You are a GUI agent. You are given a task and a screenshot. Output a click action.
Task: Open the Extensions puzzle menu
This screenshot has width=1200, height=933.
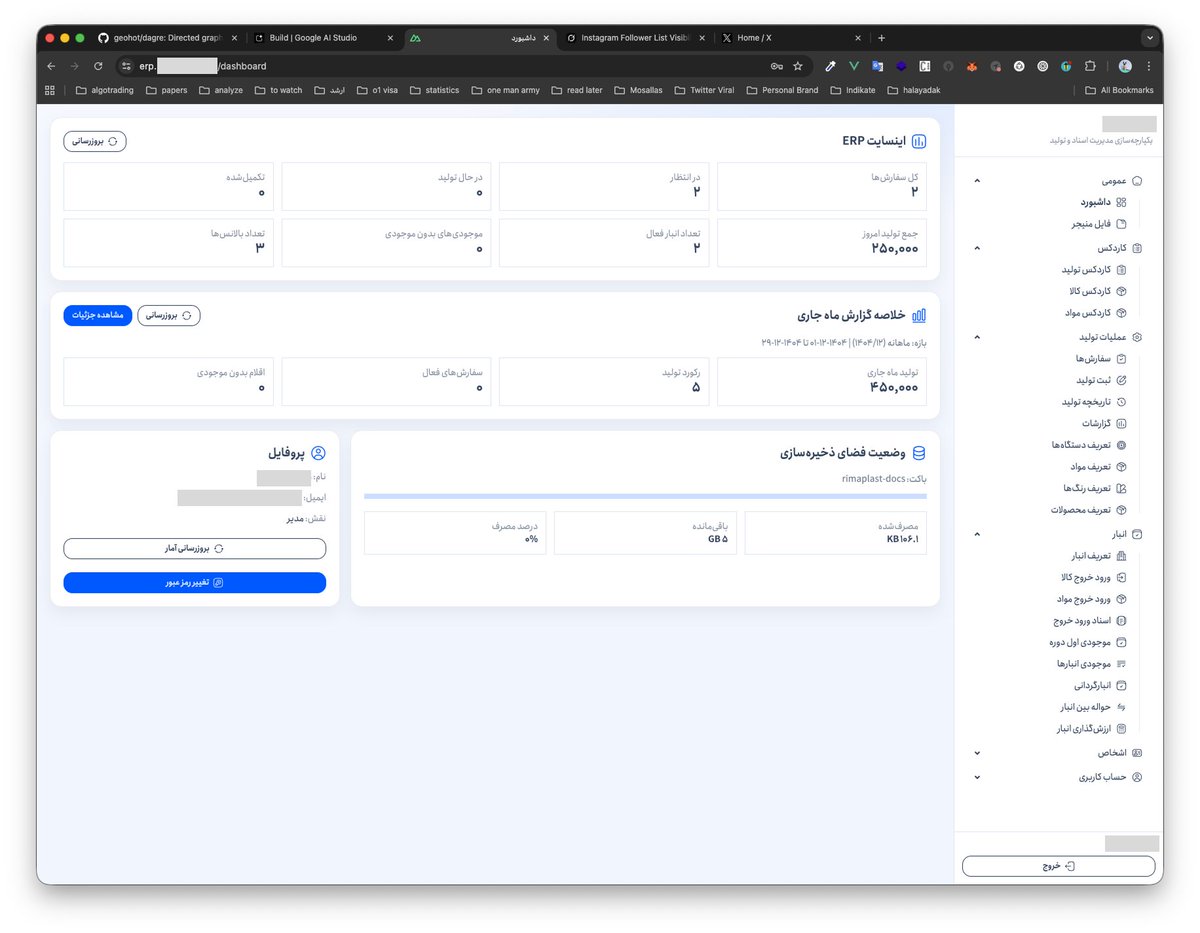1090,66
